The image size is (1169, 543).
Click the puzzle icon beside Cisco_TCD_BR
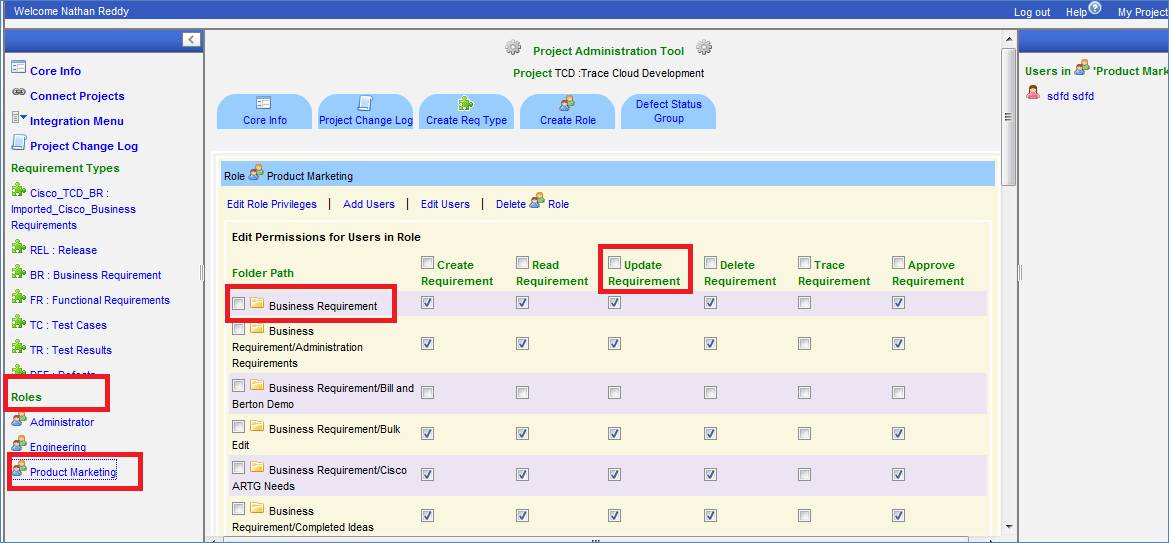tap(19, 189)
